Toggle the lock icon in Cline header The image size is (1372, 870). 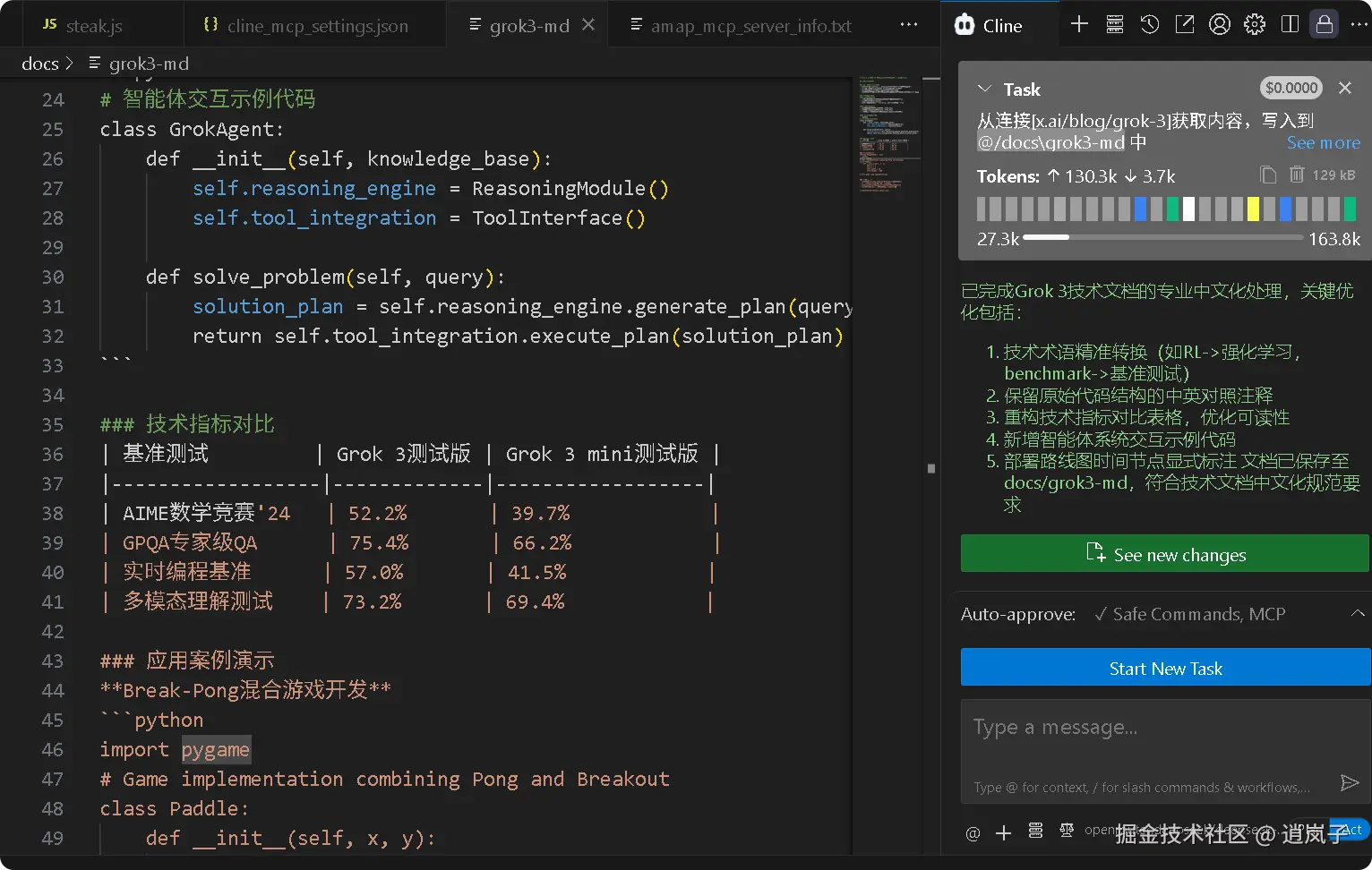point(1325,25)
